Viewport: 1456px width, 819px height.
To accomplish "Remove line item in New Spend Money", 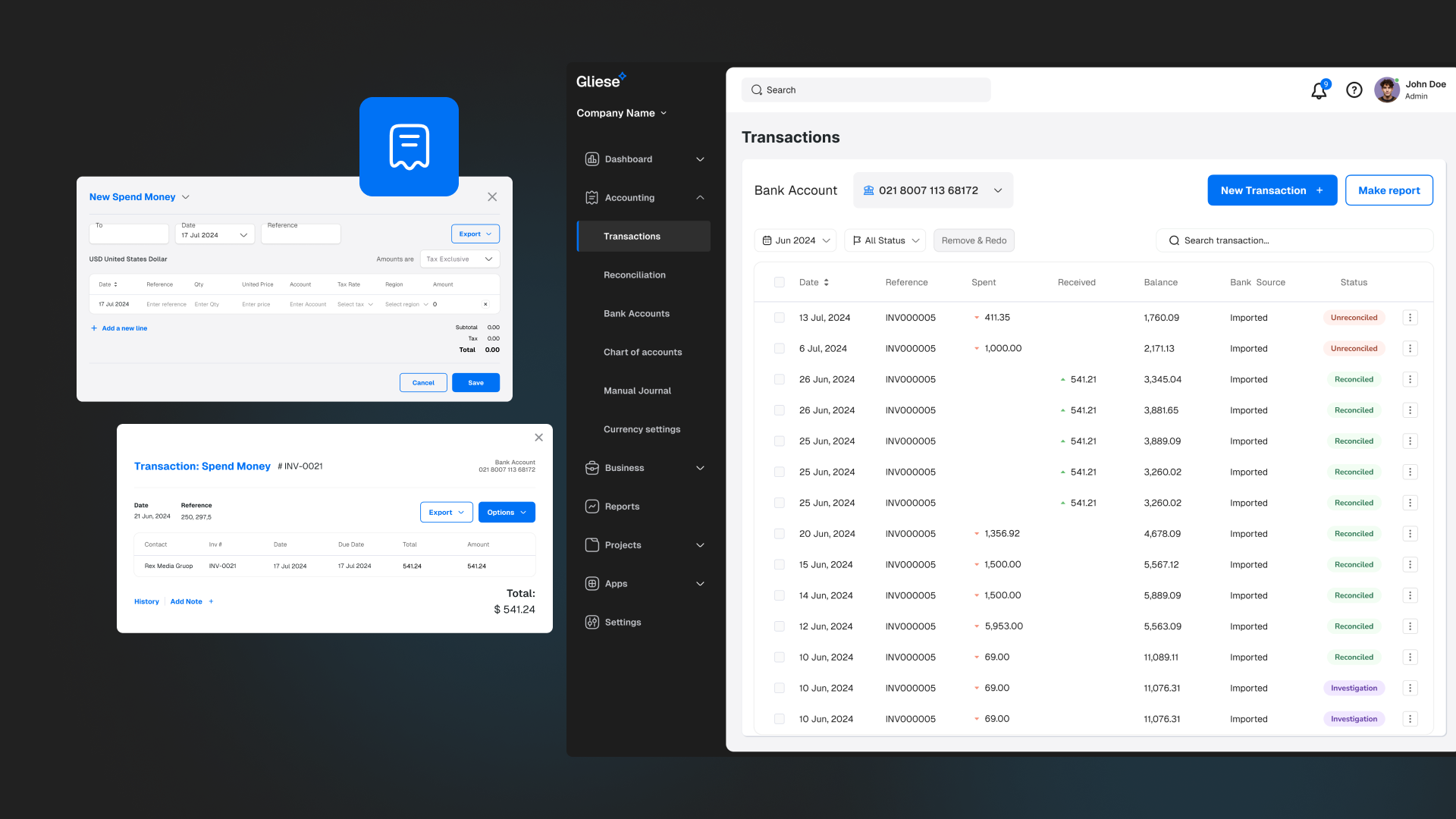I will pos(485,304).
